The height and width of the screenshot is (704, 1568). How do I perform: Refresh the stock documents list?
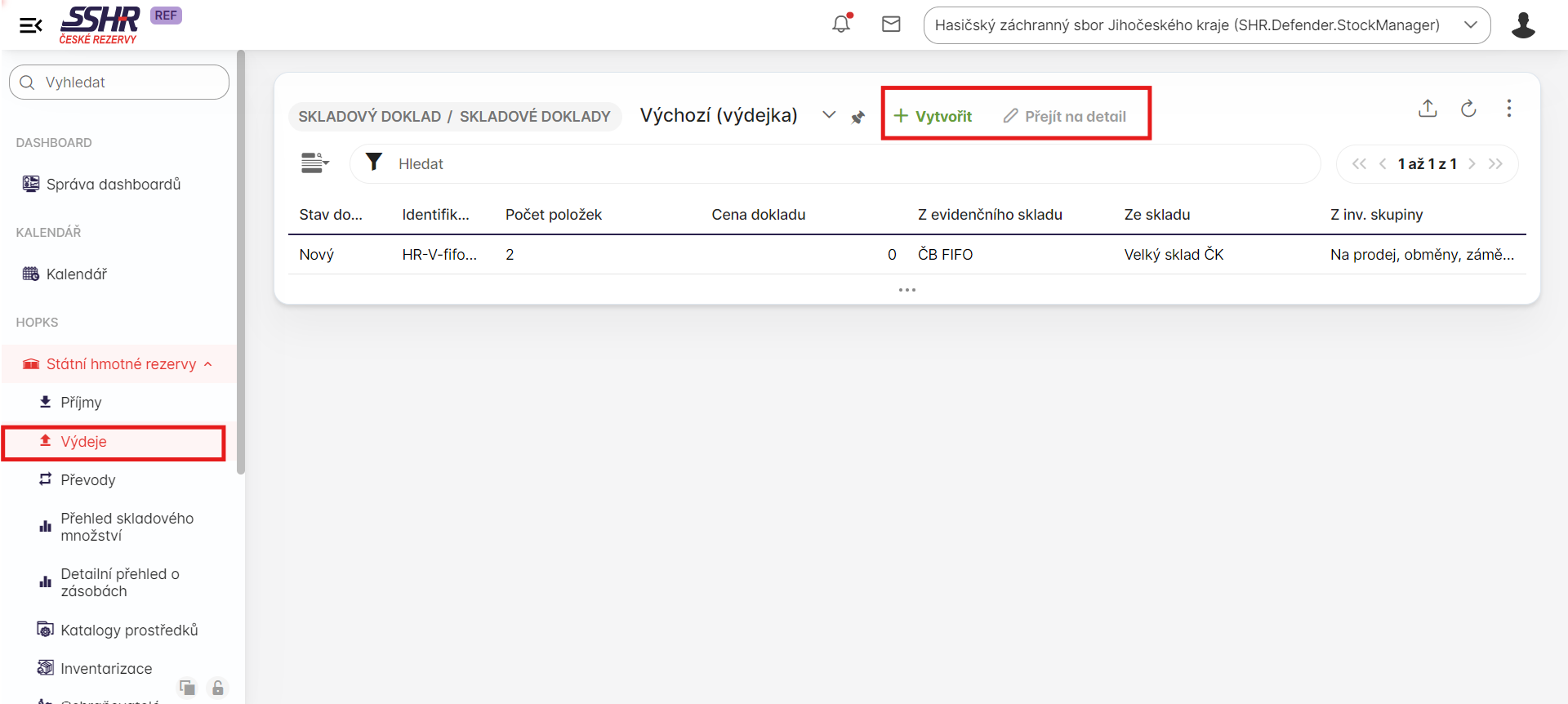[x=1468, y=109]
